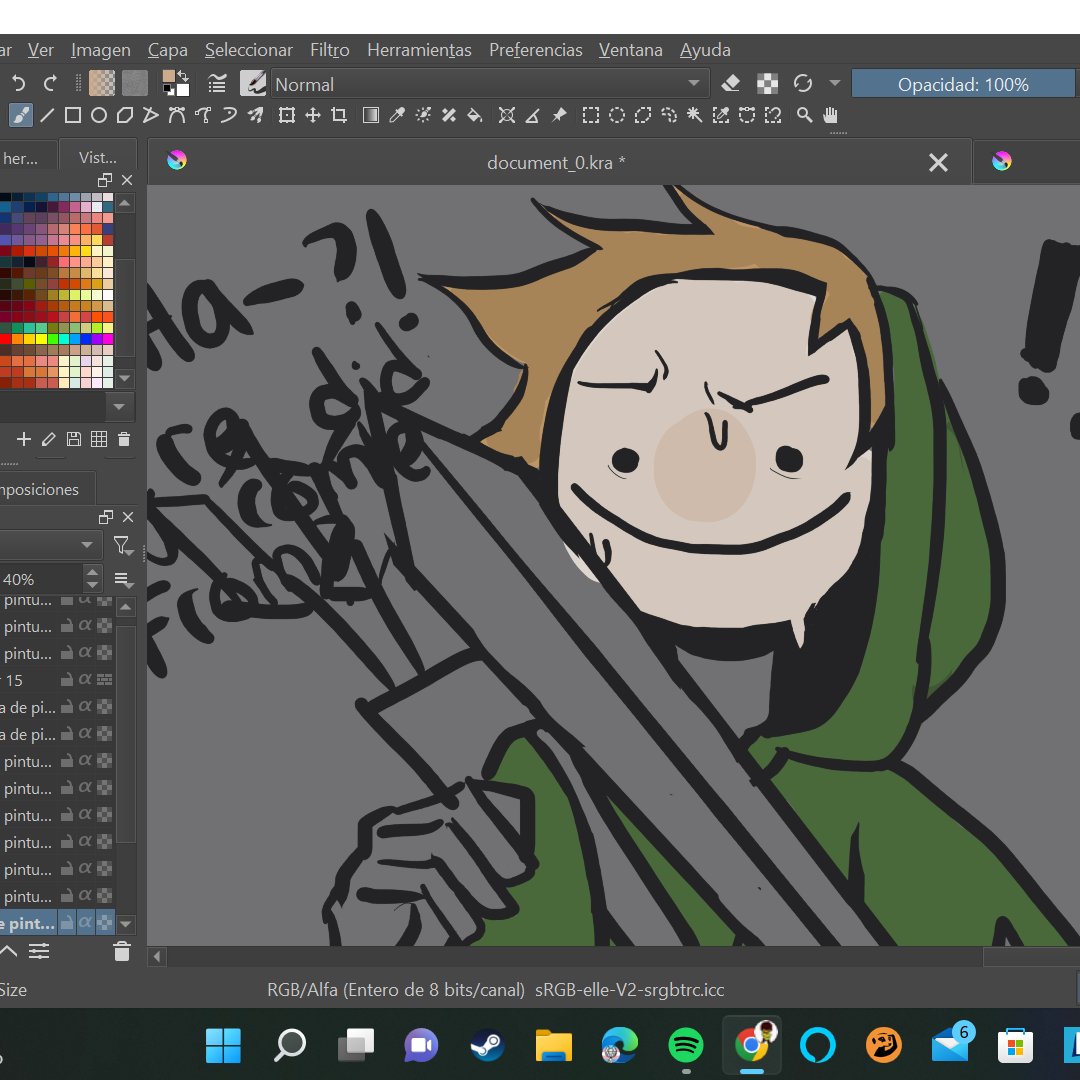Open the brush preset chooser
This screenshot has width=1080, height=1080.
[x=253, y=83]
